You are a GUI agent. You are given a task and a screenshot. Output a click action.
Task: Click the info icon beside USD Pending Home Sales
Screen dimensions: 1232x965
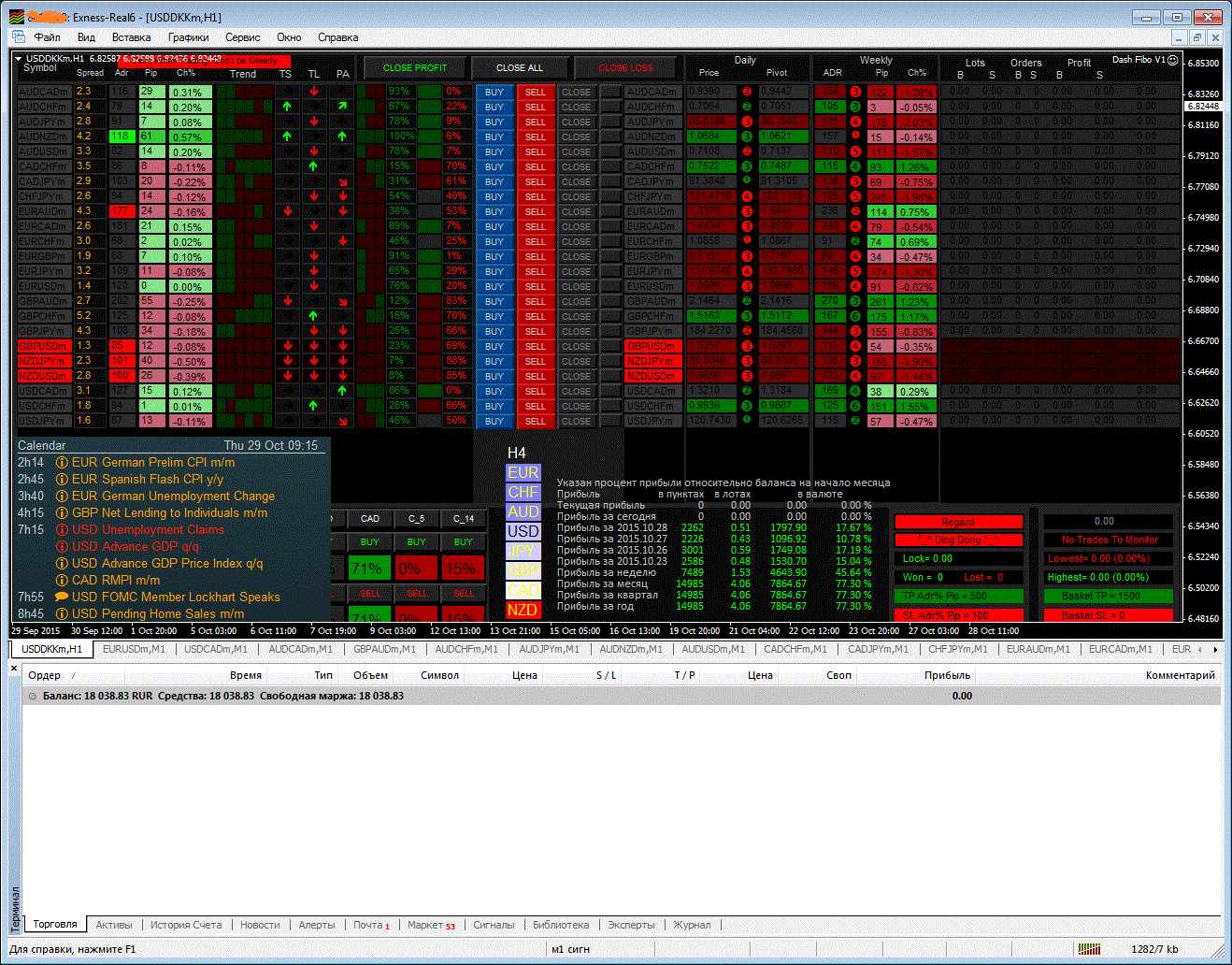pos(62,613)
